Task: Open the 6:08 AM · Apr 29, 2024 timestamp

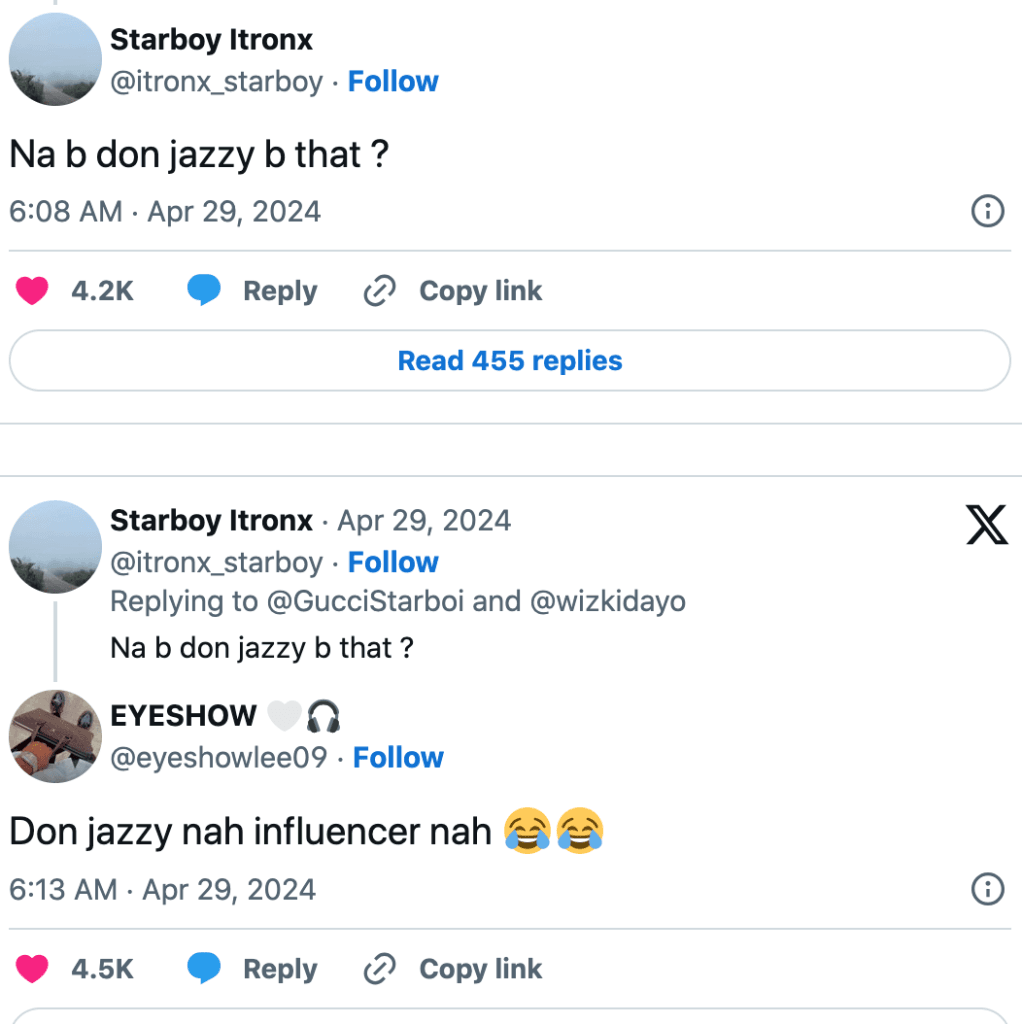Action: [x=165, y=212]
